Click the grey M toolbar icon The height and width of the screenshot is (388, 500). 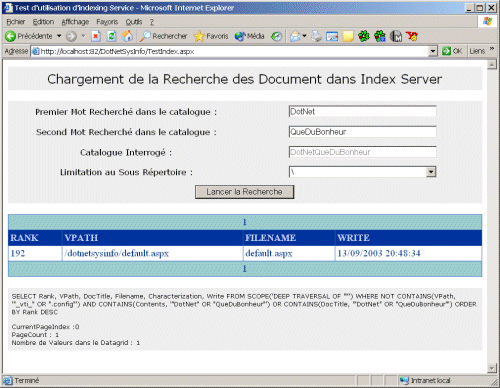click(396, 36)
